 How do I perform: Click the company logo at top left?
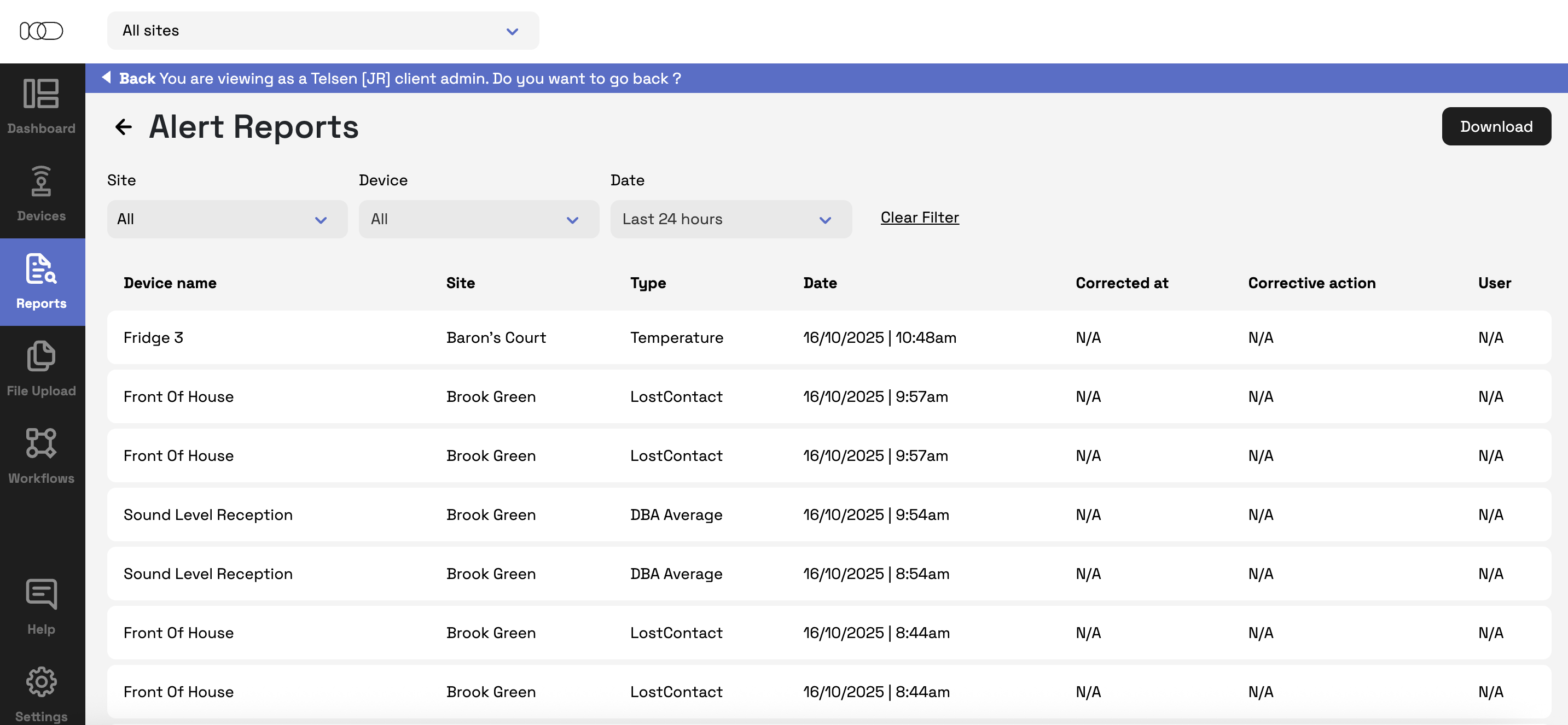(x=42, y=31)
